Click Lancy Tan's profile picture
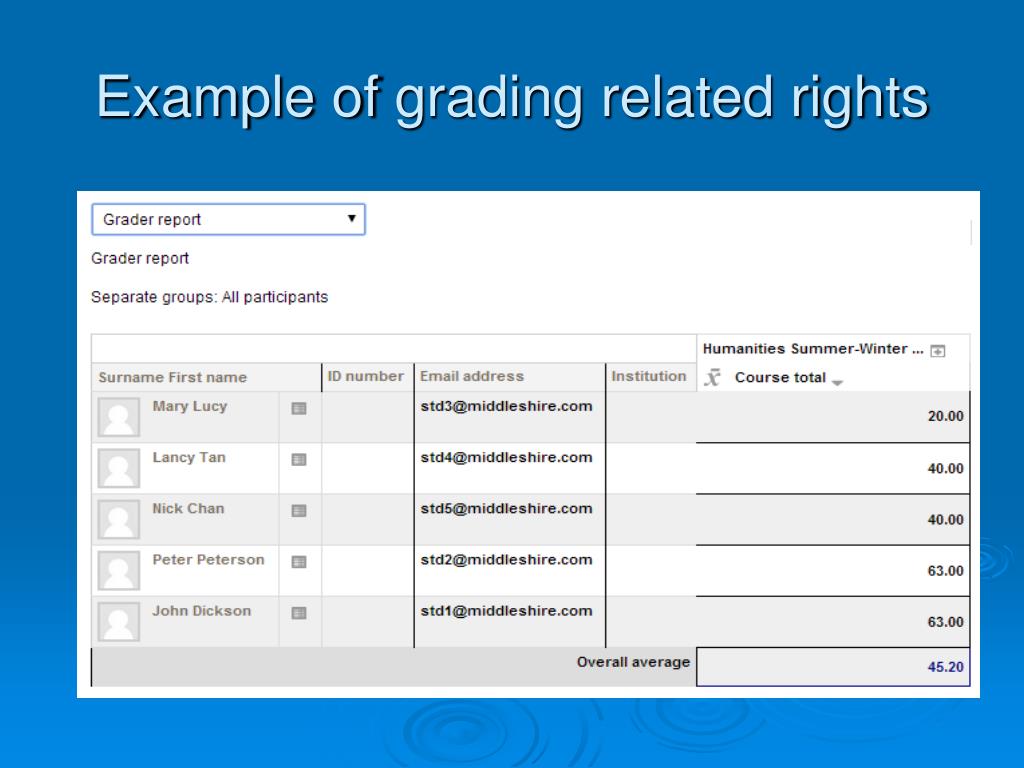Viewport: 1024px width, 768px height. click(119, 468)
